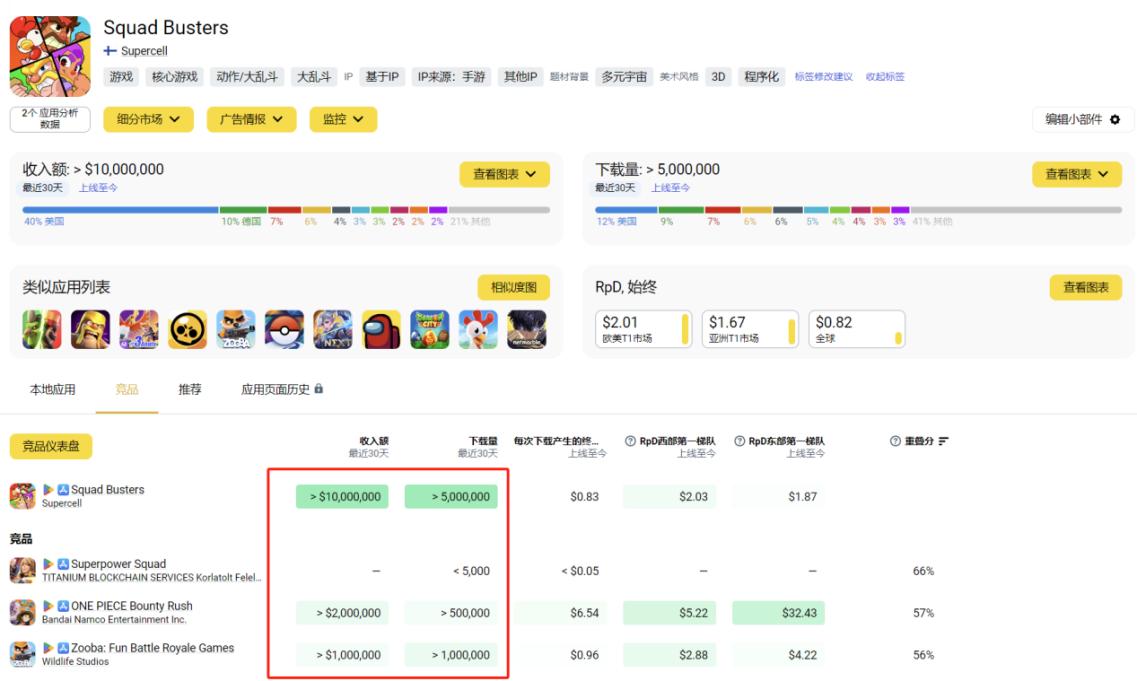Click the 竞品仪表盘 button

pos(51,446)
